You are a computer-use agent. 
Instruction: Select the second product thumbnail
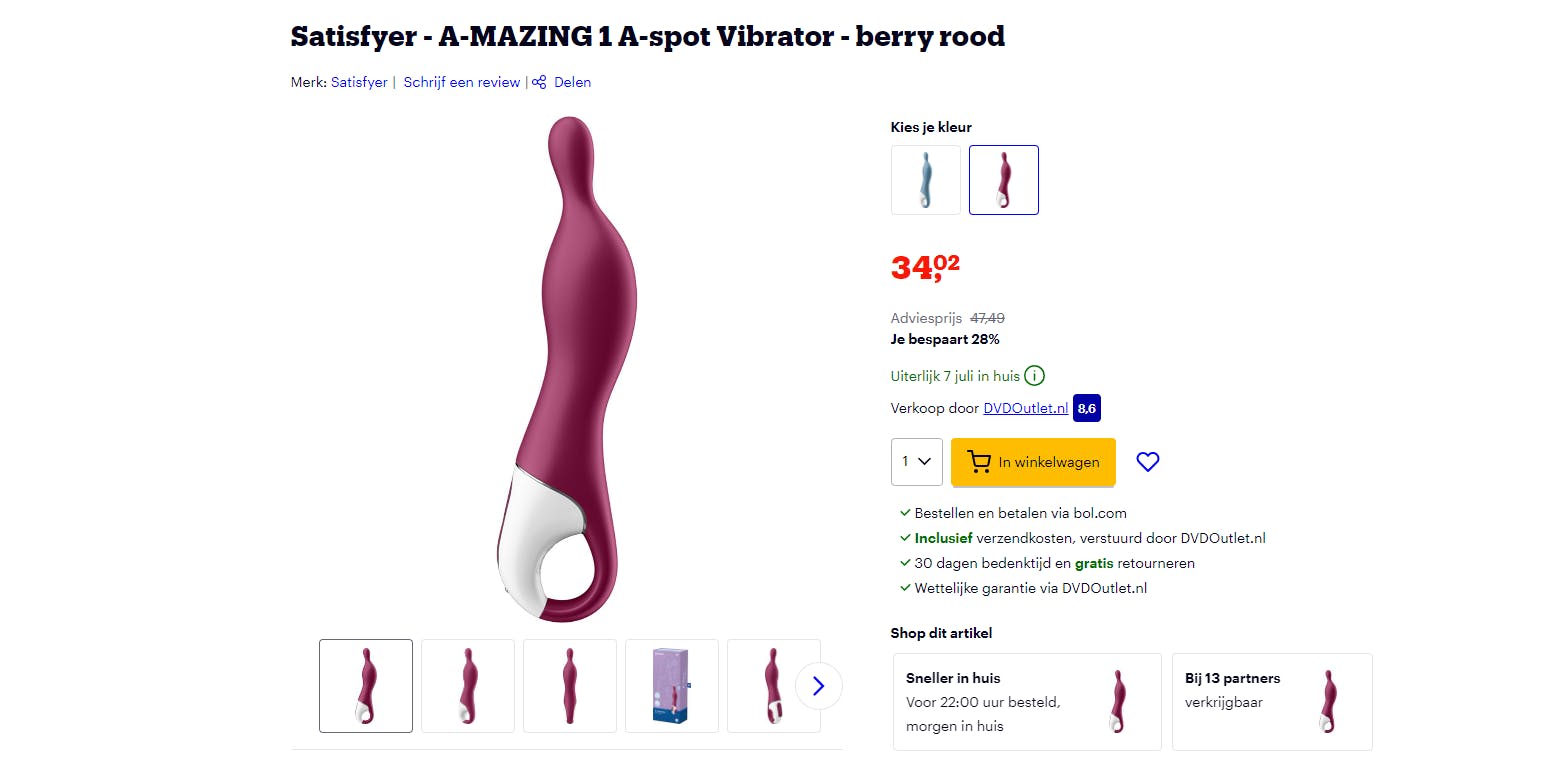point(468,686)
